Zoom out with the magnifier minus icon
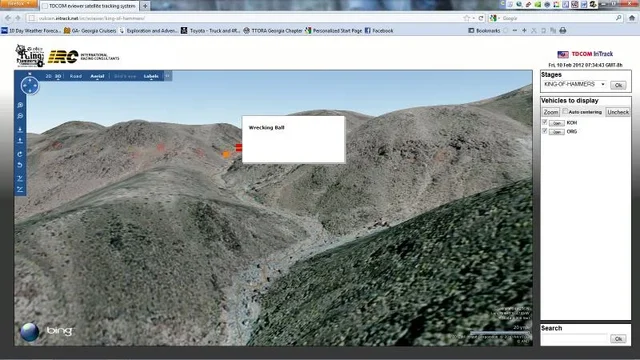The height and width of the screenshot is (360, 640). click(x=20, y=116)
